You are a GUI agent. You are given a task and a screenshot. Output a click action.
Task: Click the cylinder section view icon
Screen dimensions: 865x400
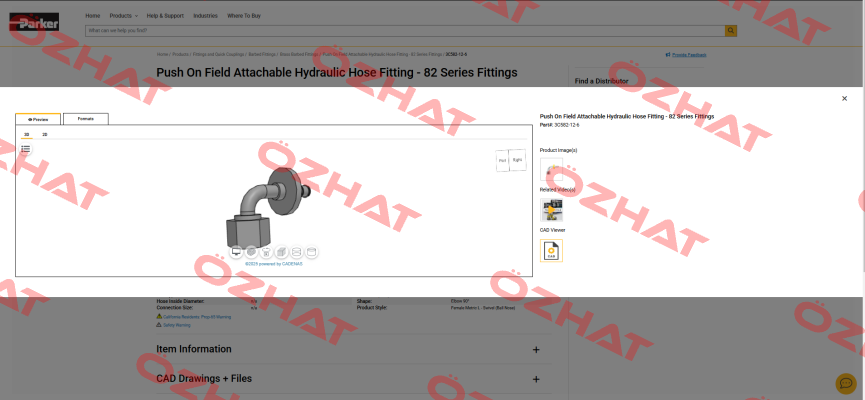tap(296, 252)
